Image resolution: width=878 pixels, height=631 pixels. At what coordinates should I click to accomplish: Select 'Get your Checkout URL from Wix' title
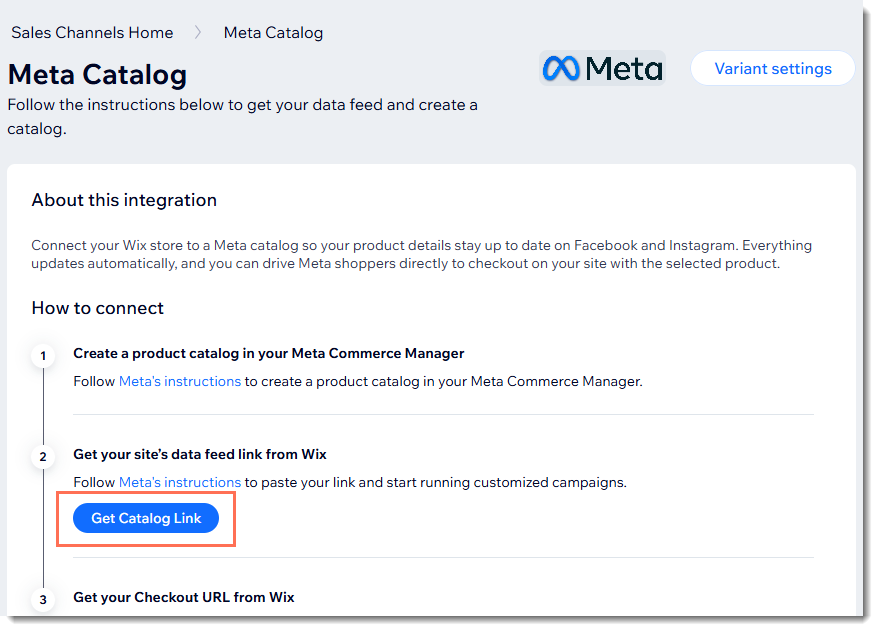point(184,597)
